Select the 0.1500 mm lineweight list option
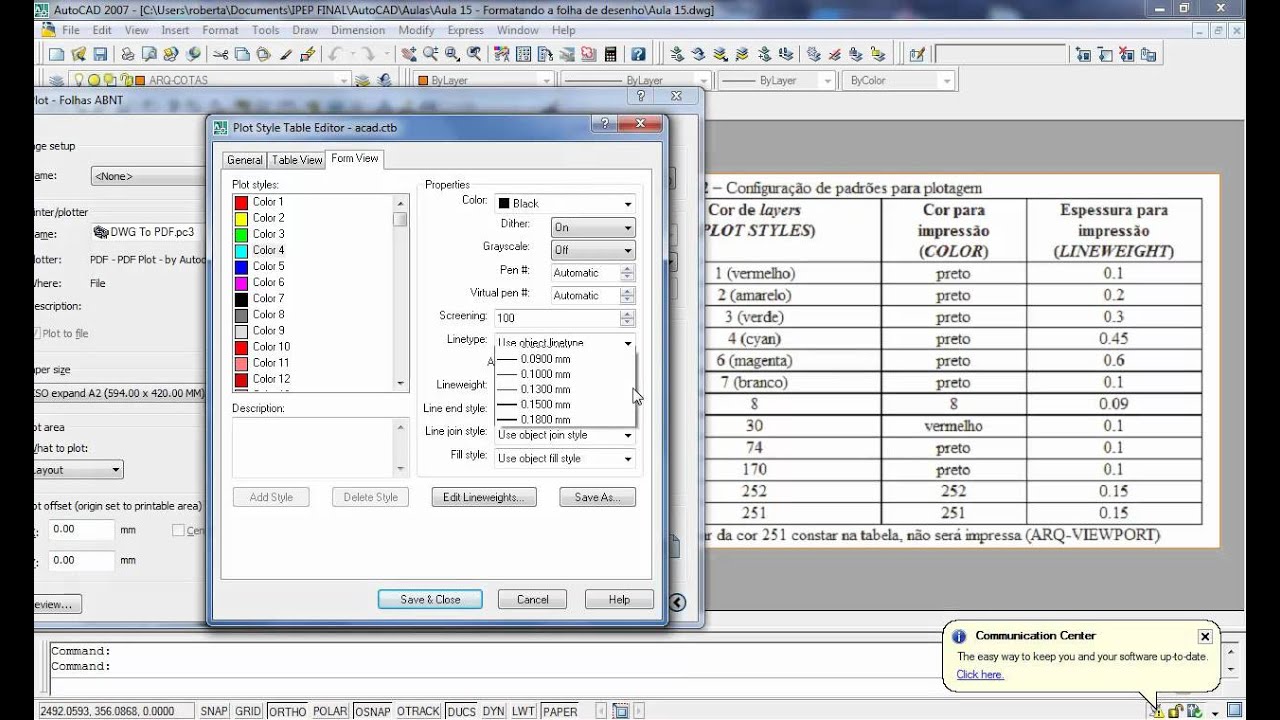The height and width of the screenshot is (720, 1280). pos(545,405)
